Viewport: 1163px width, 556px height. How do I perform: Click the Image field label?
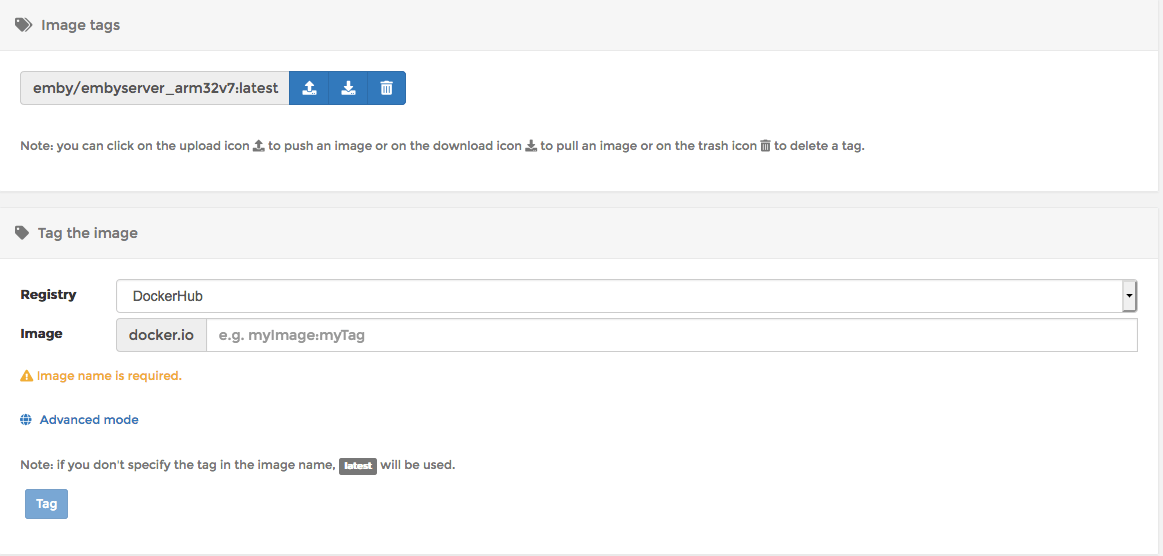pyautogui.click(x=42, y=334)
